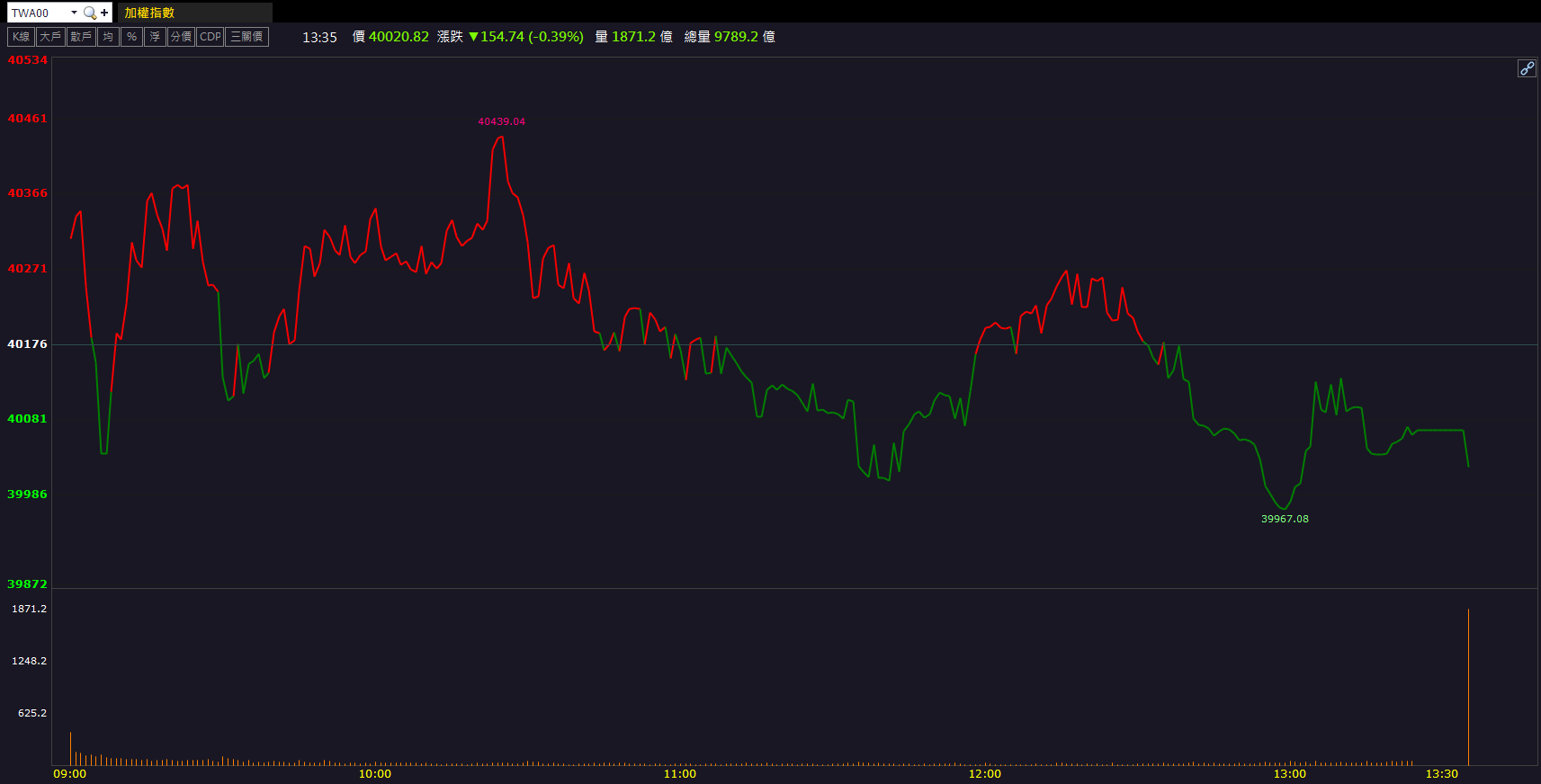The height and width of the screenshot is (784, 1541).
Task: Click the 39967.08 low price label
Action: coord(1285,519)
